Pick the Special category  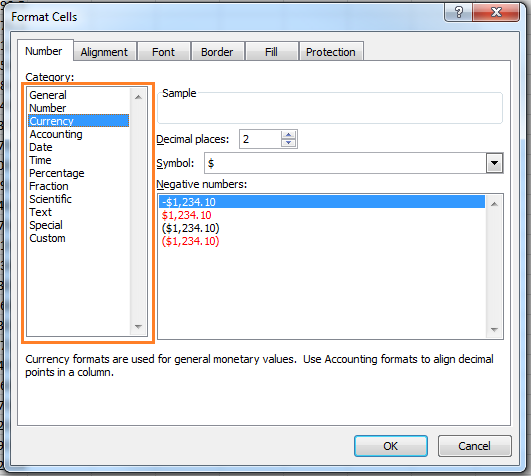tap(79, 225)
